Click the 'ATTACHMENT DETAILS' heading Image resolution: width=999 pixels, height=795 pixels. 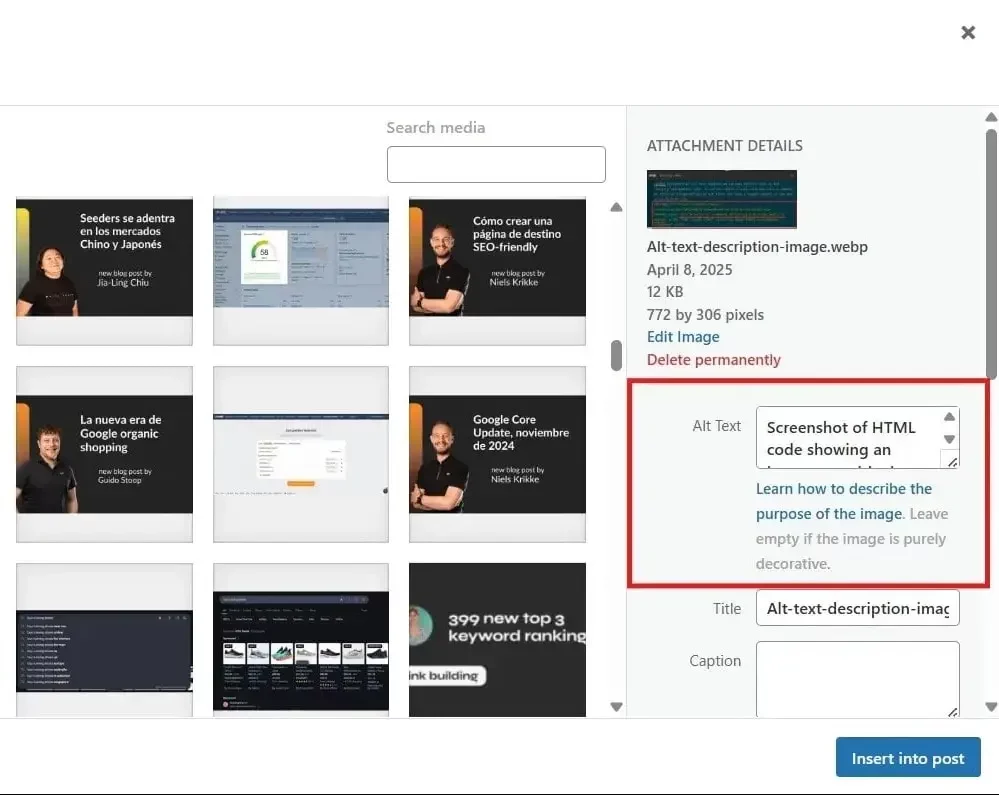tap(724, 146)
